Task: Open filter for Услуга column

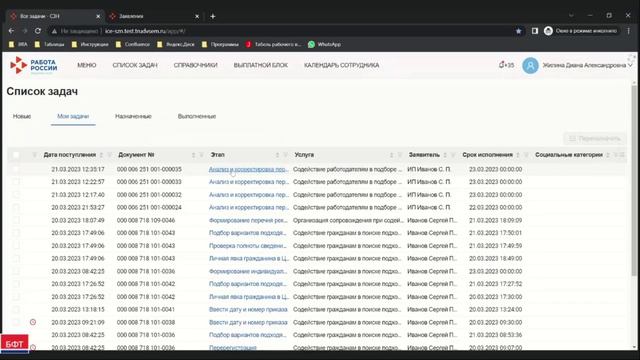Action: click(x=400, y=155)
